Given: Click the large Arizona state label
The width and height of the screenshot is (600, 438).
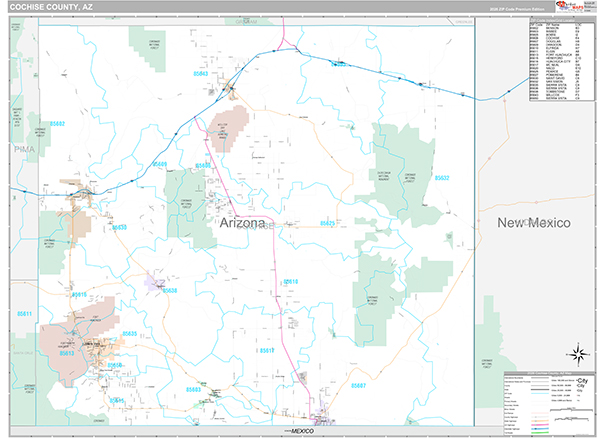Looking at the screenshot, I should coord(242,223).
